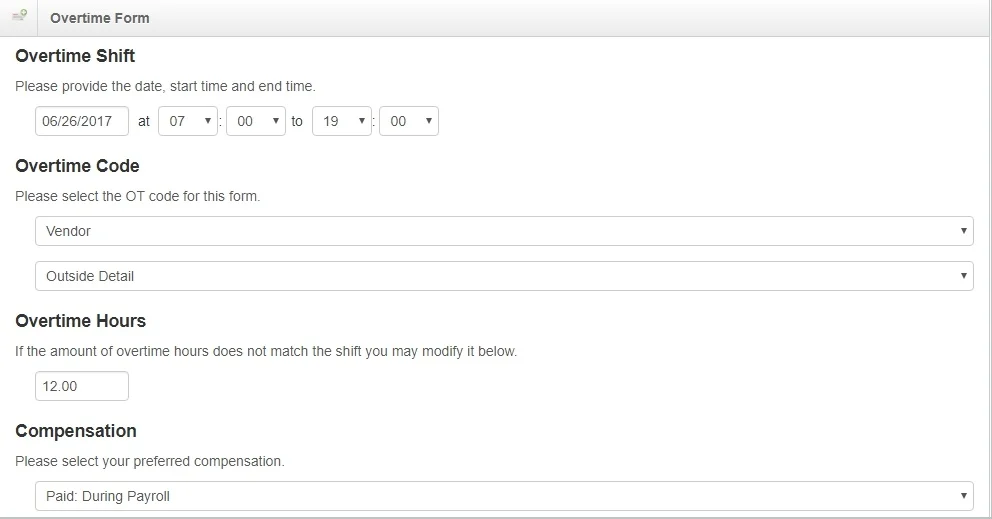Click 'Please provide the date' instruction text

click(165, 86)
